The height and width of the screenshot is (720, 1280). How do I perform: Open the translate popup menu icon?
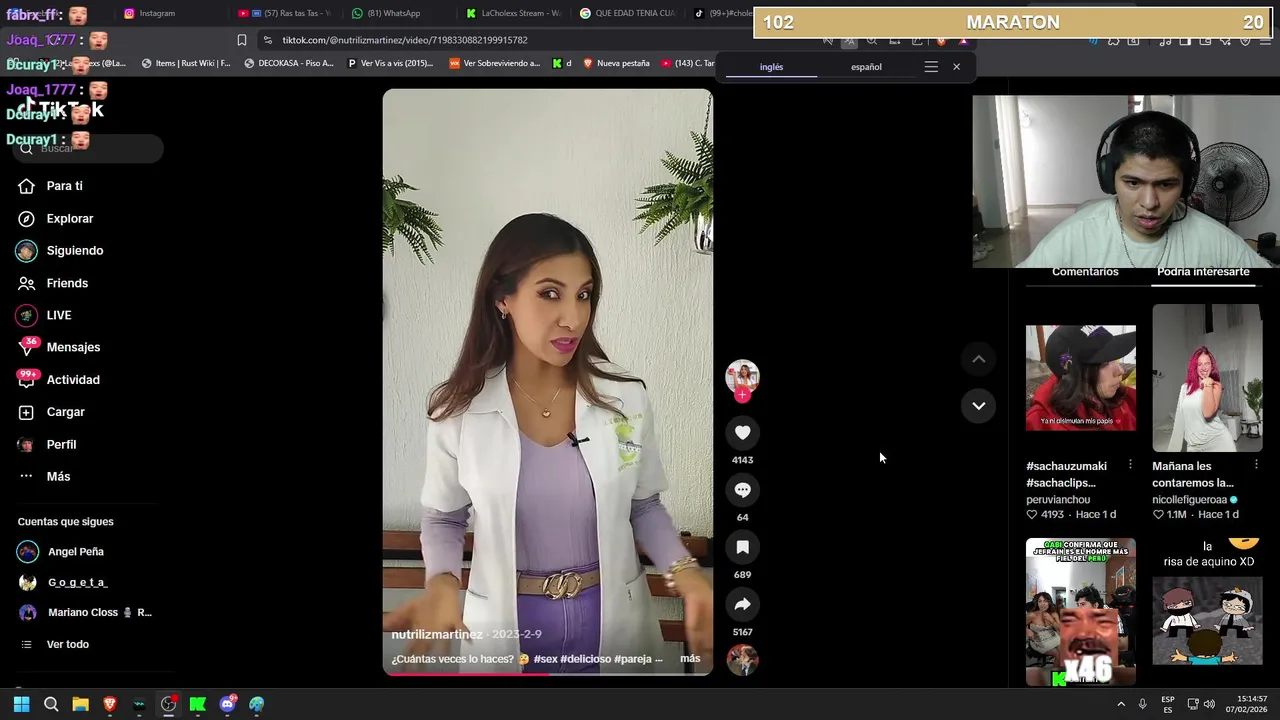pos(931,67)
